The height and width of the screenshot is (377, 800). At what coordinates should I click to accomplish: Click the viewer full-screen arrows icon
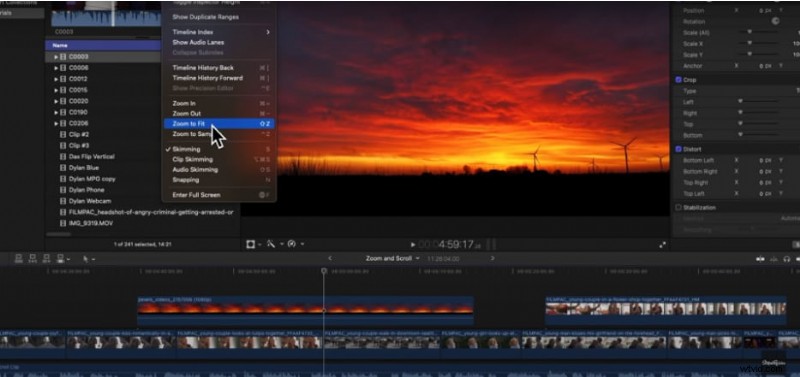point(662,245)
